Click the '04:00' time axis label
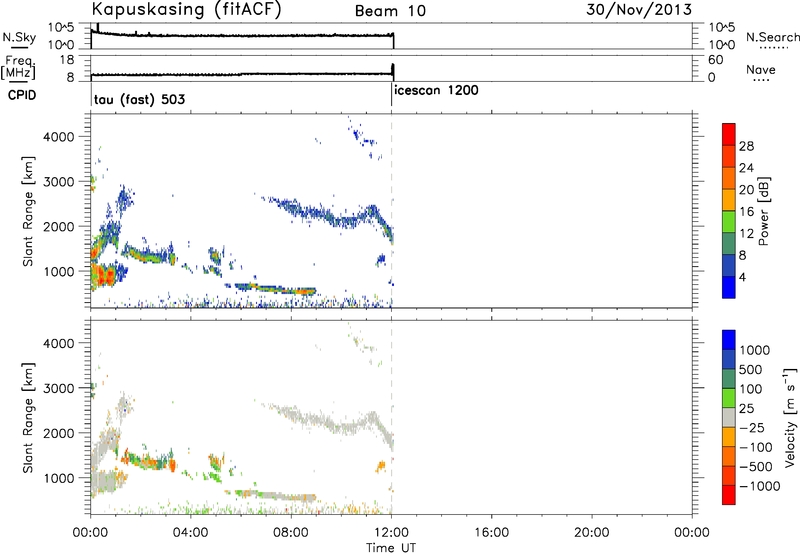 tap(191, 533)
